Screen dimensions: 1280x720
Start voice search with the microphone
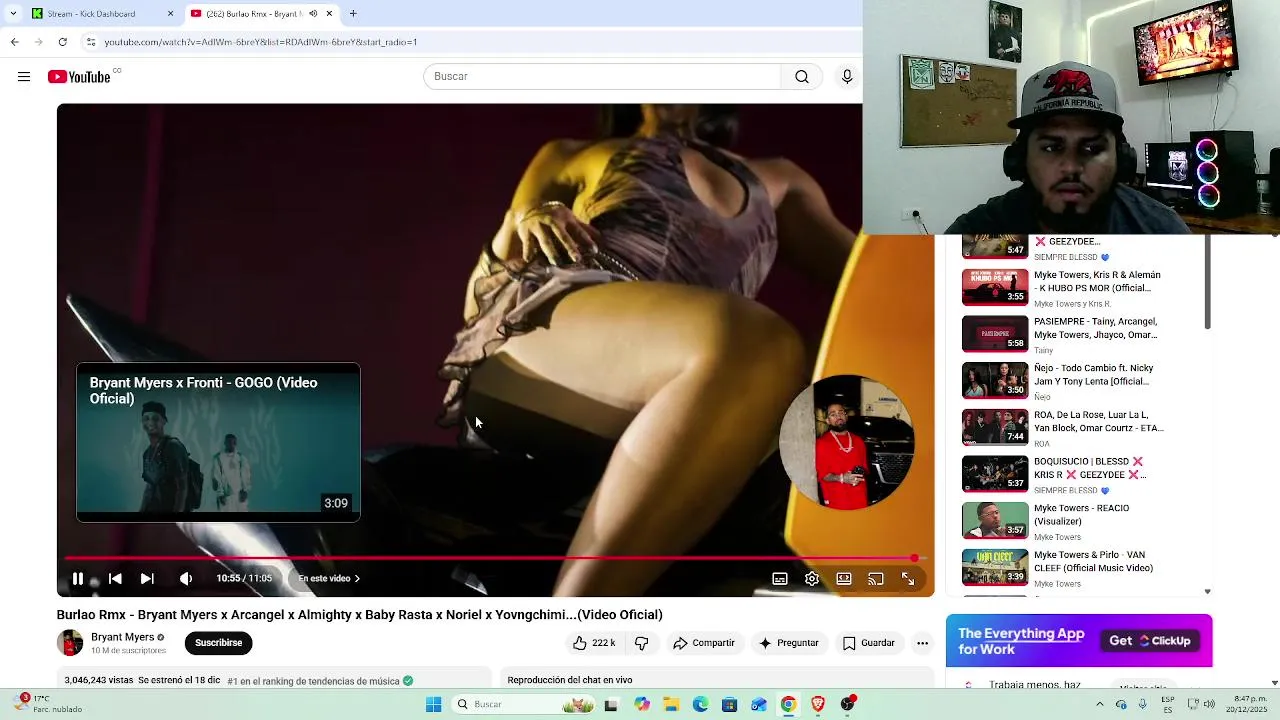(x=847, y=77)
